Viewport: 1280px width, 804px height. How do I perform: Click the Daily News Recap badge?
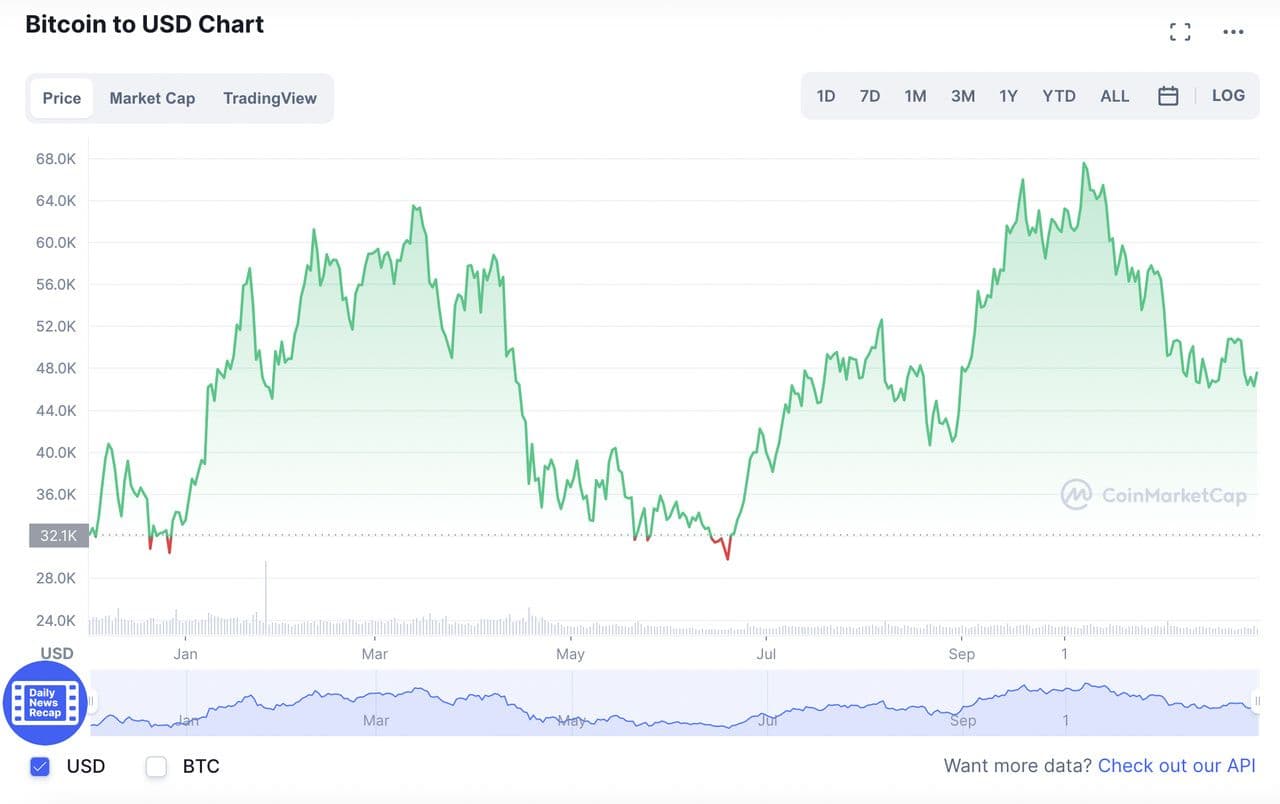tap(44, 702)
